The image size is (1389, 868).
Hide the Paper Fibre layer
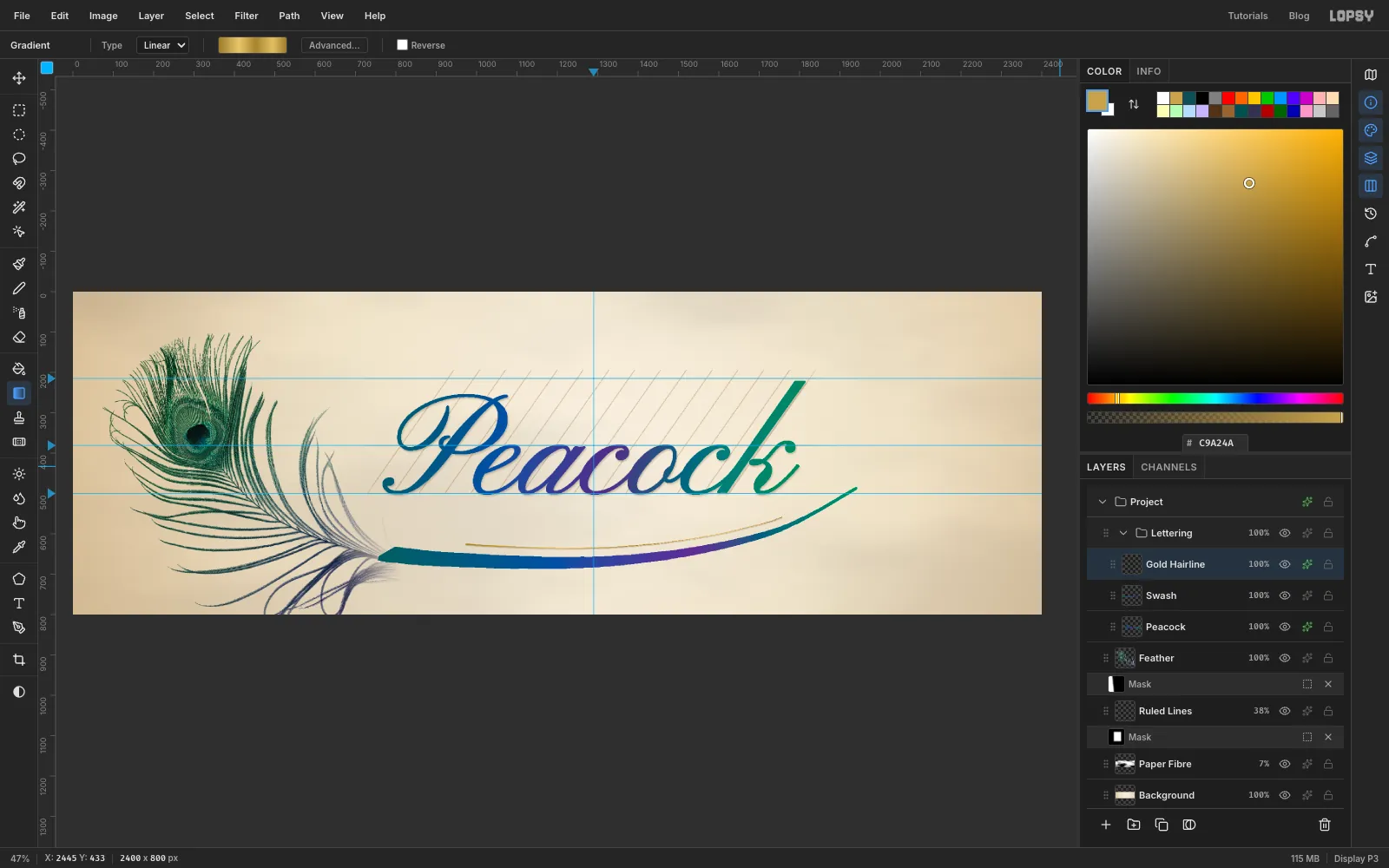point(1285,764)
